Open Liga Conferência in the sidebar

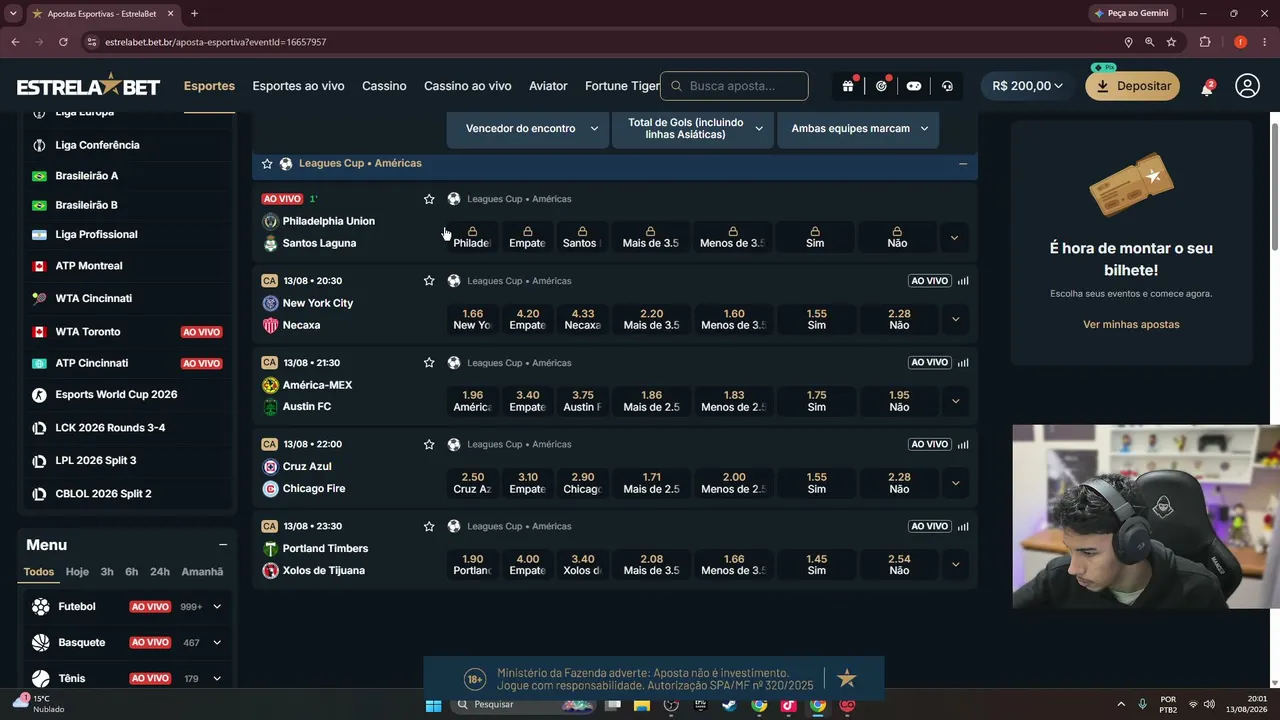97,145
